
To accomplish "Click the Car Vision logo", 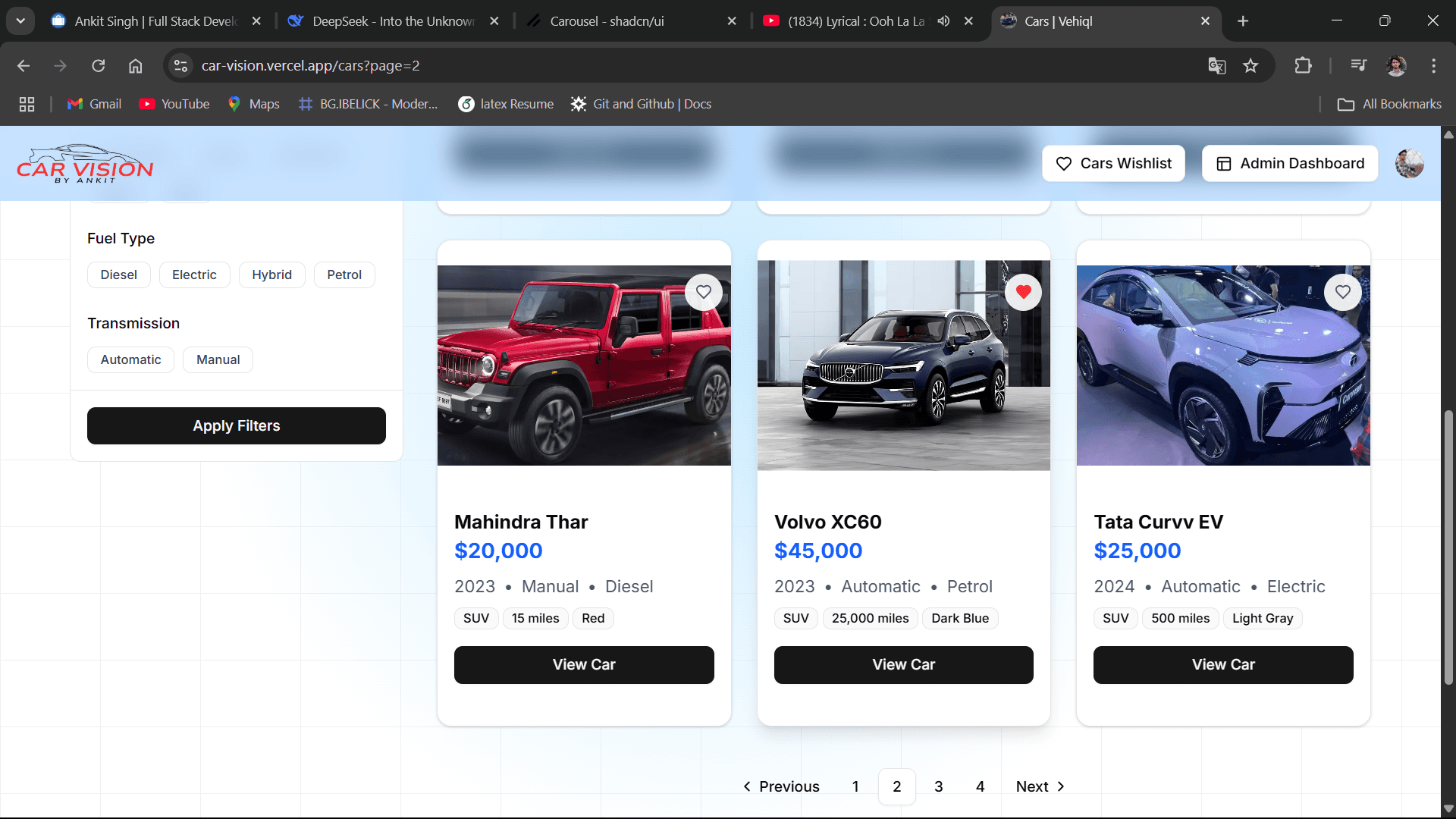I will pos(85,164).
